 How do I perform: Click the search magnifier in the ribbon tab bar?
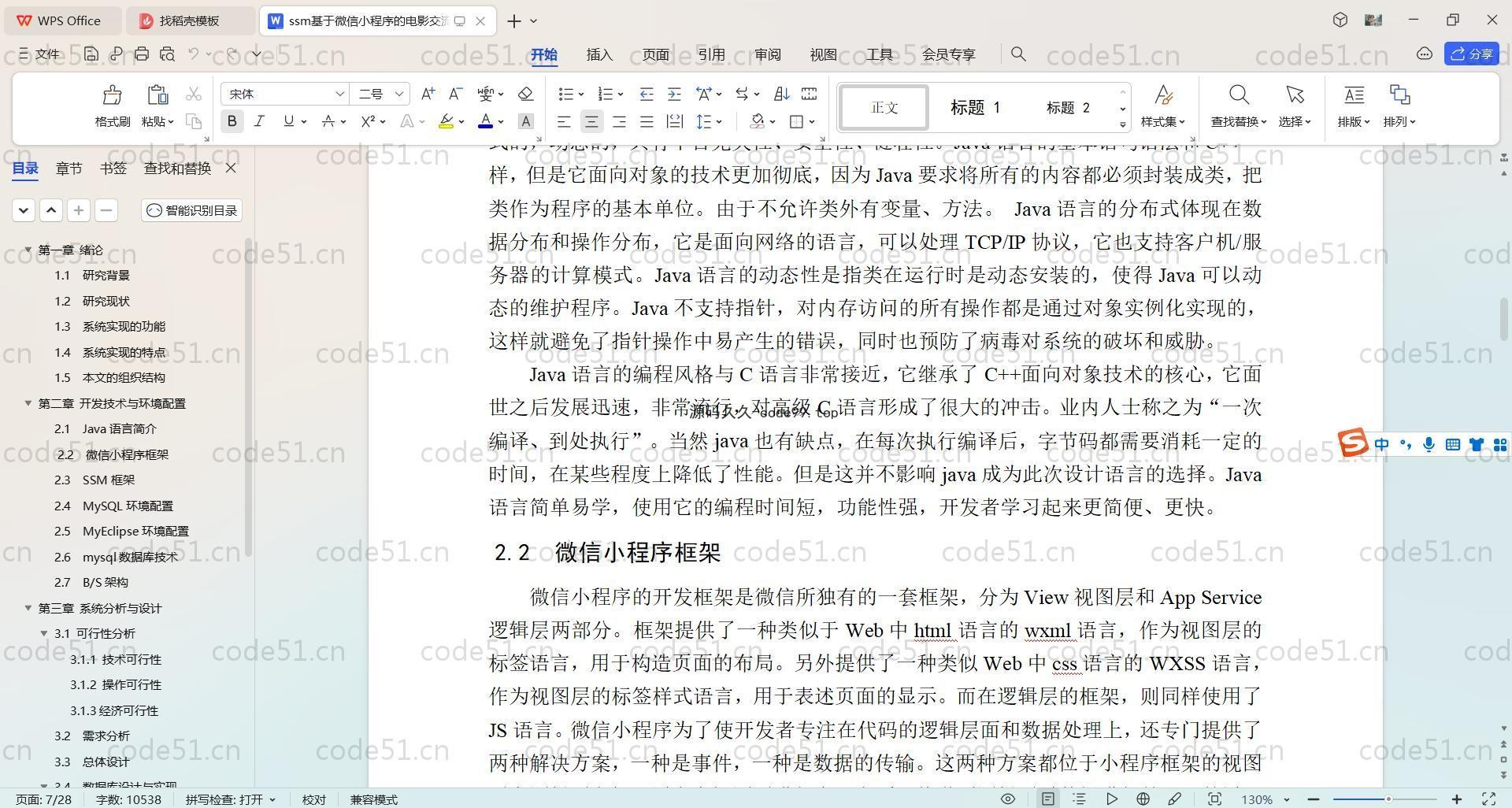1018,54
